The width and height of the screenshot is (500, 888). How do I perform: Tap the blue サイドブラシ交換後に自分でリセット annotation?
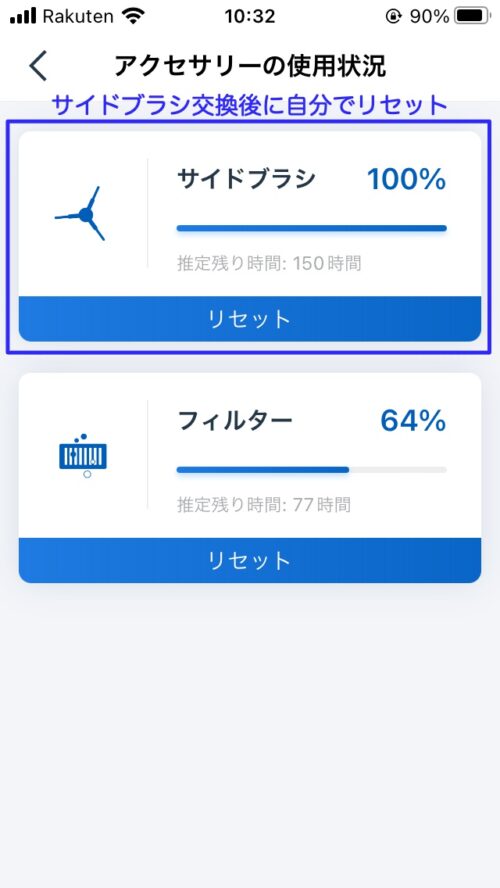250,105
